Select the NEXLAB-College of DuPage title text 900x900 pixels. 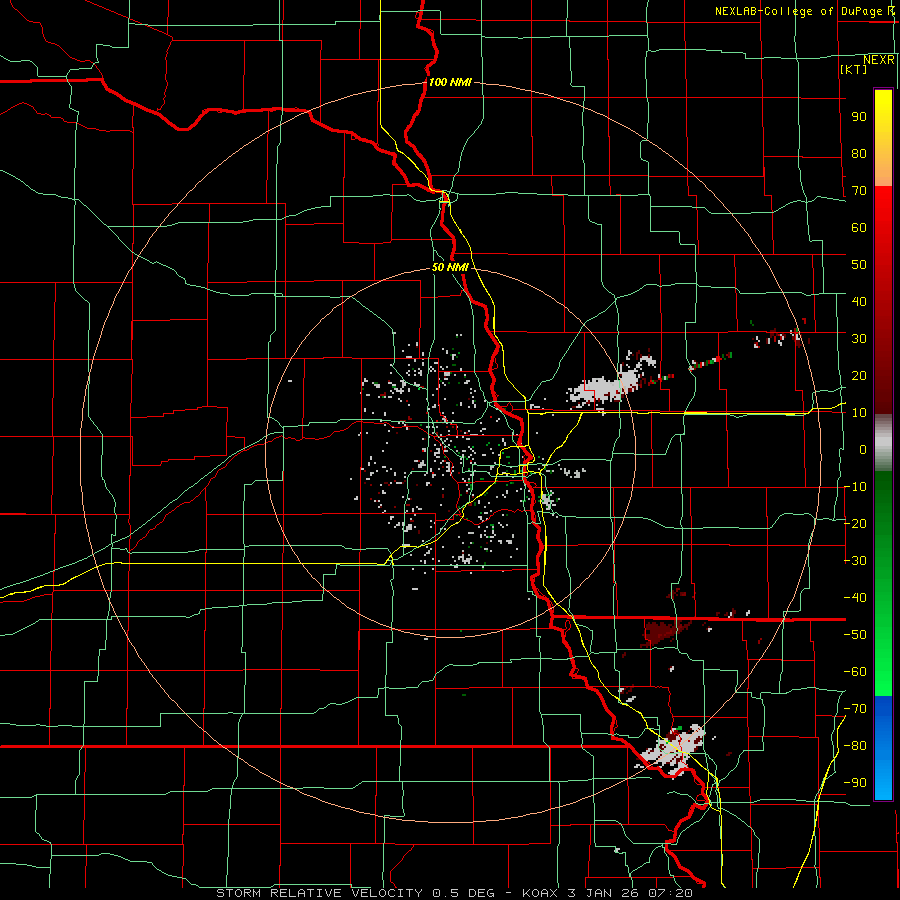pos(800,11)
